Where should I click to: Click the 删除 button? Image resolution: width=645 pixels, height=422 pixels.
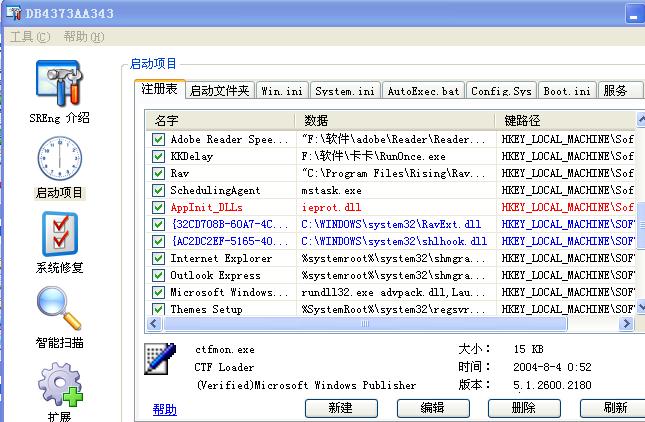524,408
